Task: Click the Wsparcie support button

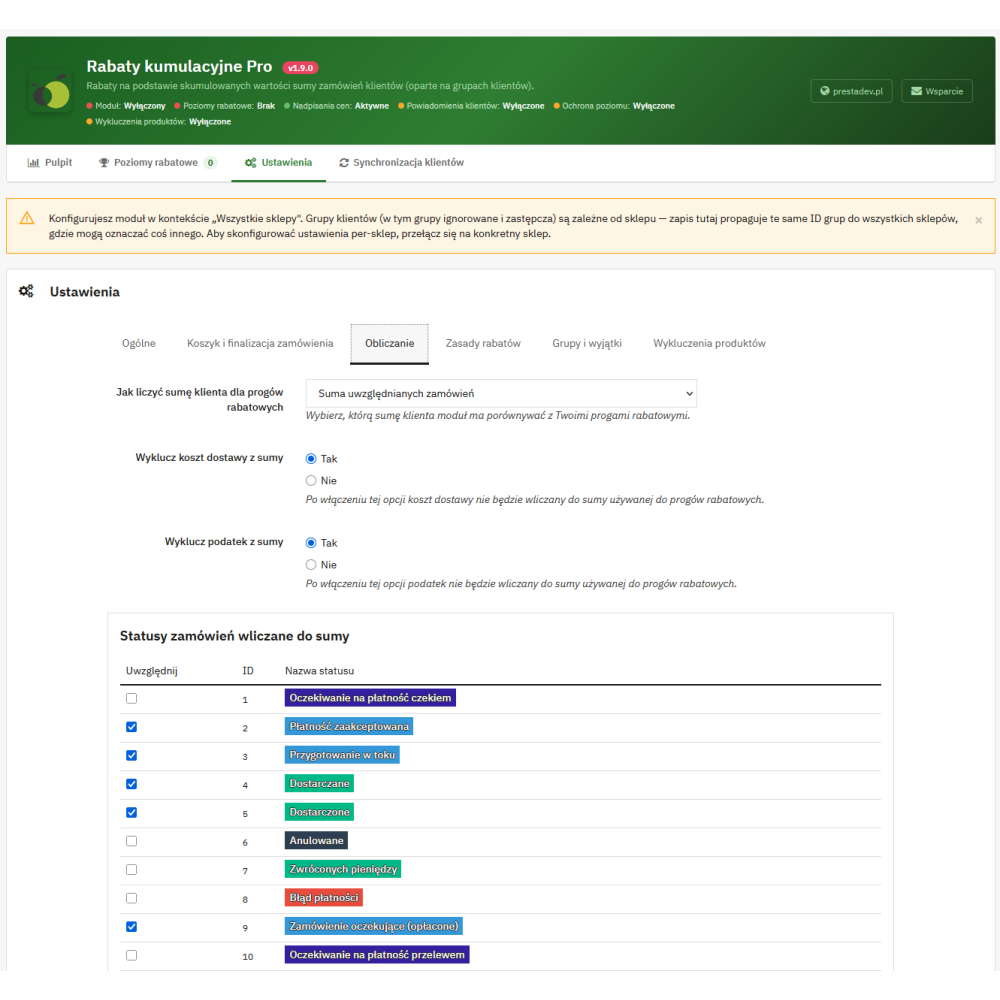Action: point(937,91)
